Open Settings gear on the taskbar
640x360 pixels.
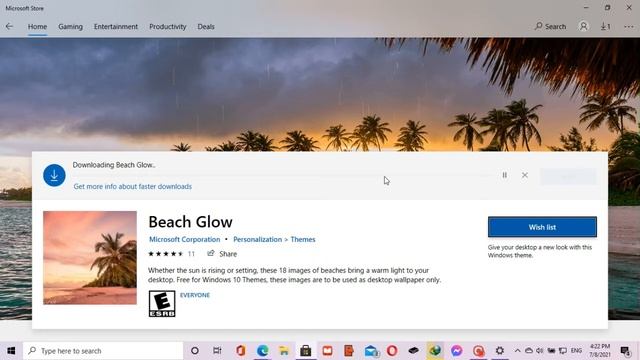click(500, 351)
